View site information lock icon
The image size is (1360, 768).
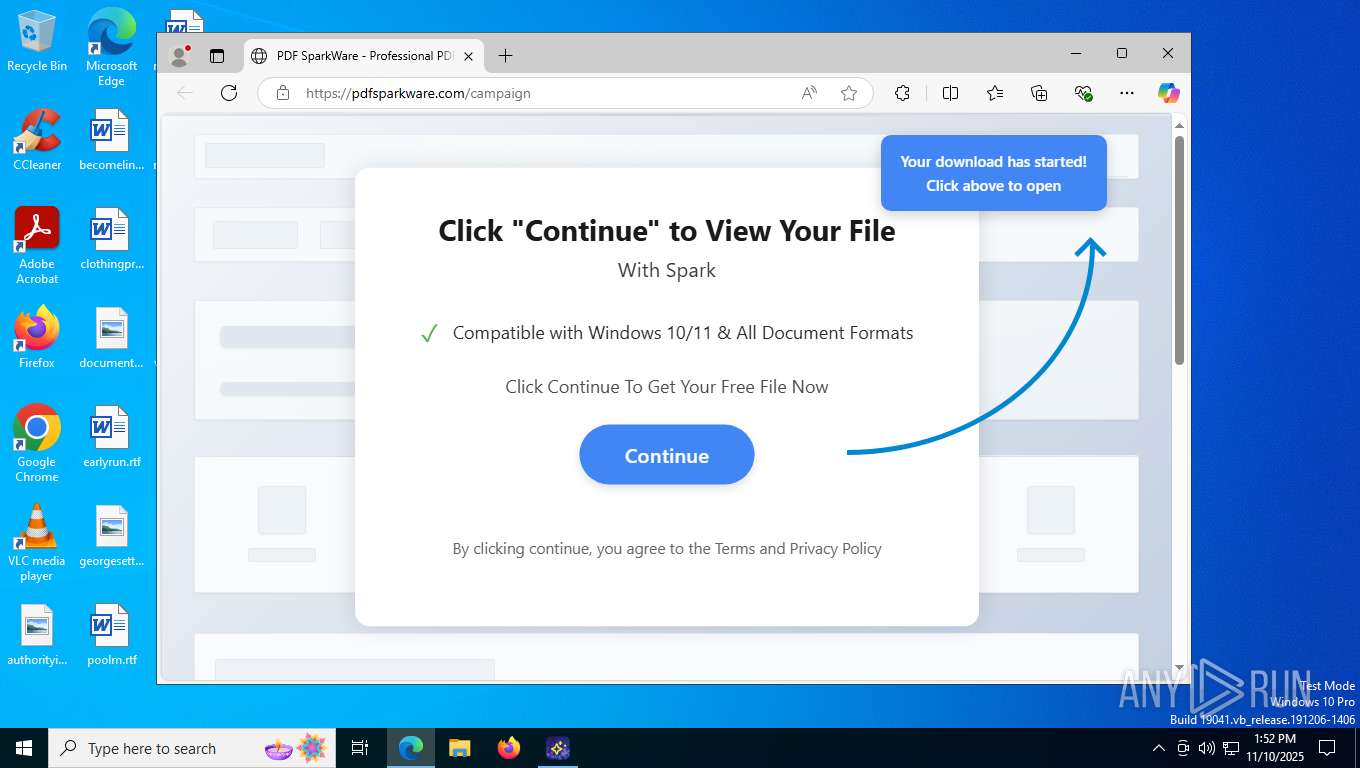[x=283, y=93]
